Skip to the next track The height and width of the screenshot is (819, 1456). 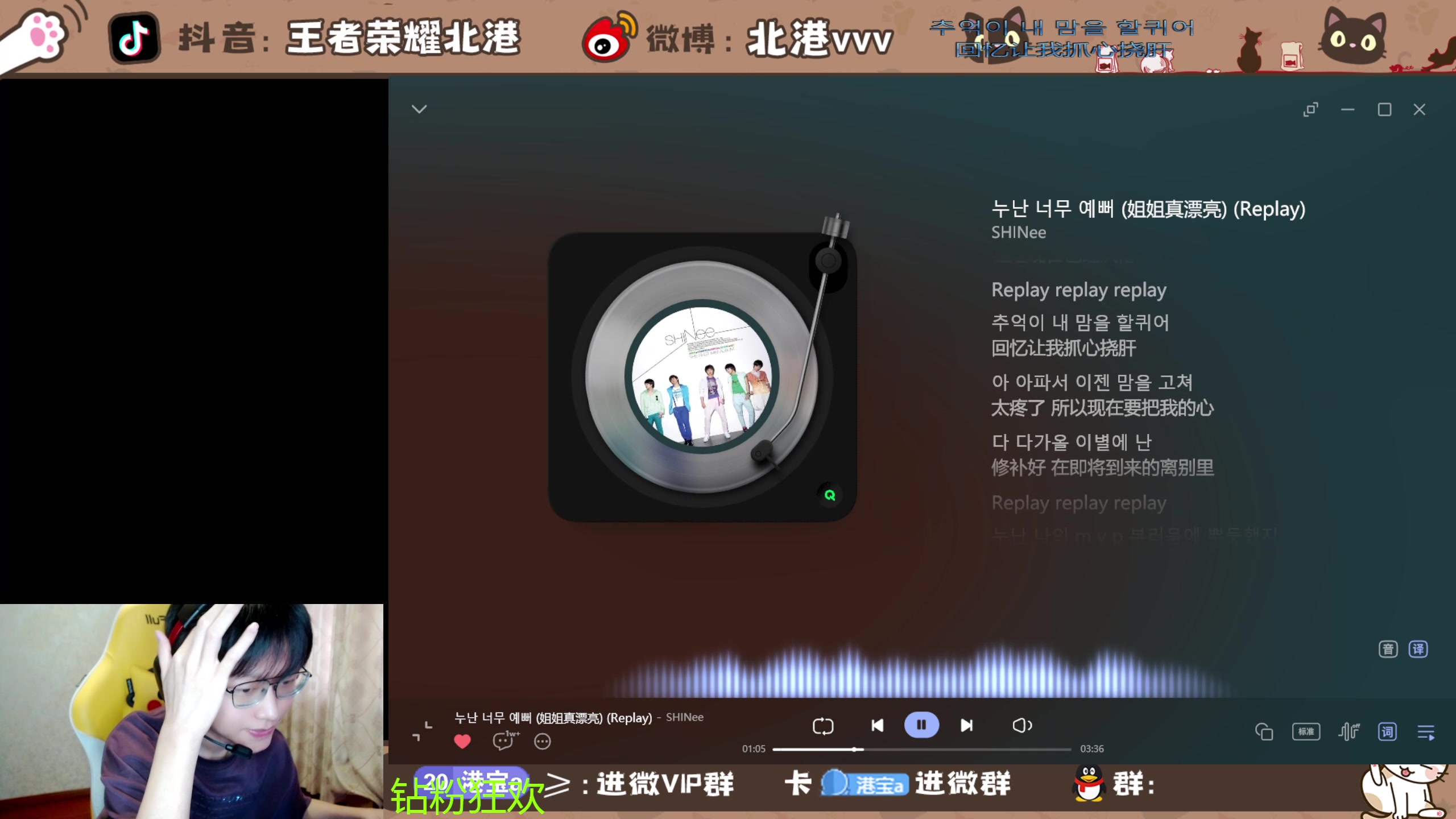pyautogui.click(x=966, y=725)
